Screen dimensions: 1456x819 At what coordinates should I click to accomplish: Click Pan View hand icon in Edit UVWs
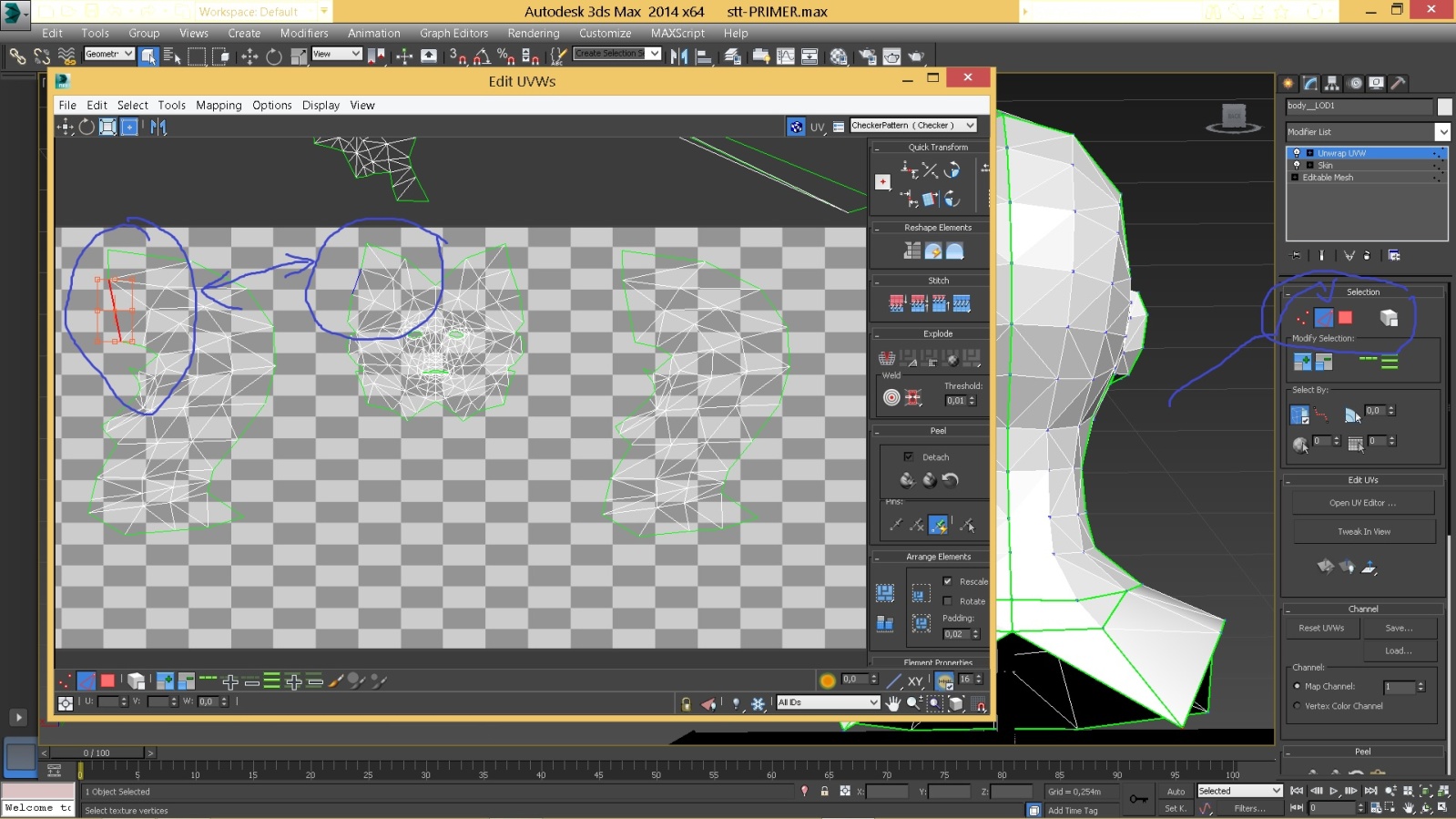coord(893,703)
